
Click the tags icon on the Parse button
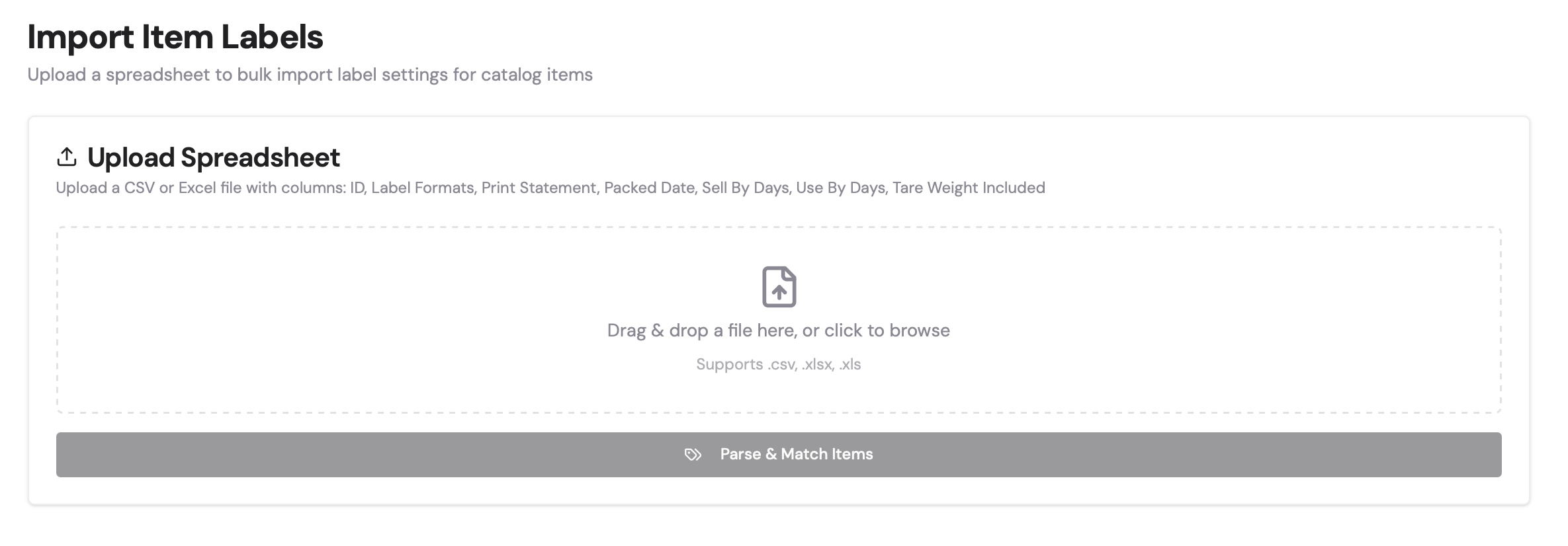pos(693,455)
